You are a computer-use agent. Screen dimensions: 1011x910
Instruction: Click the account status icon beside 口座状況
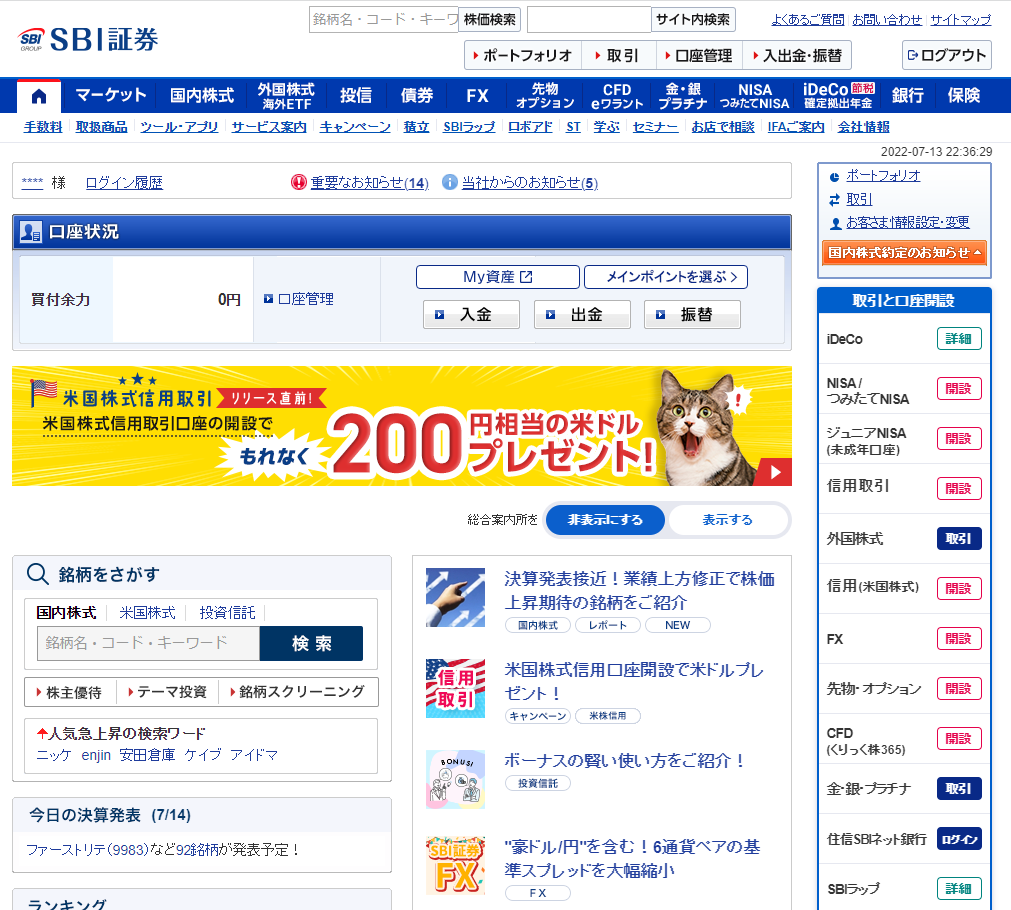[31, 232]
